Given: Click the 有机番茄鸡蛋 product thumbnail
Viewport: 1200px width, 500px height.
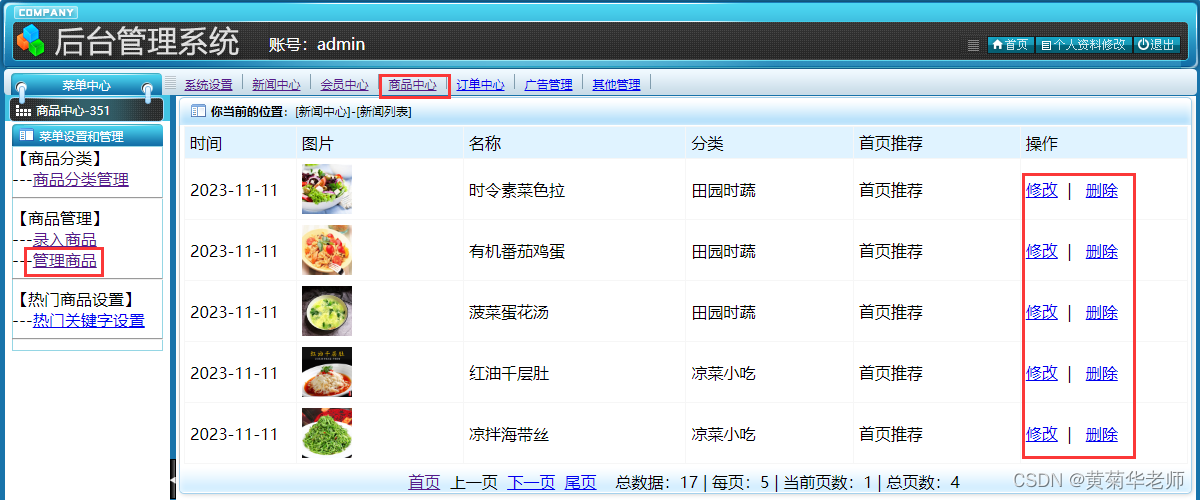Looking at the screenshot, I should pos(327,250).
